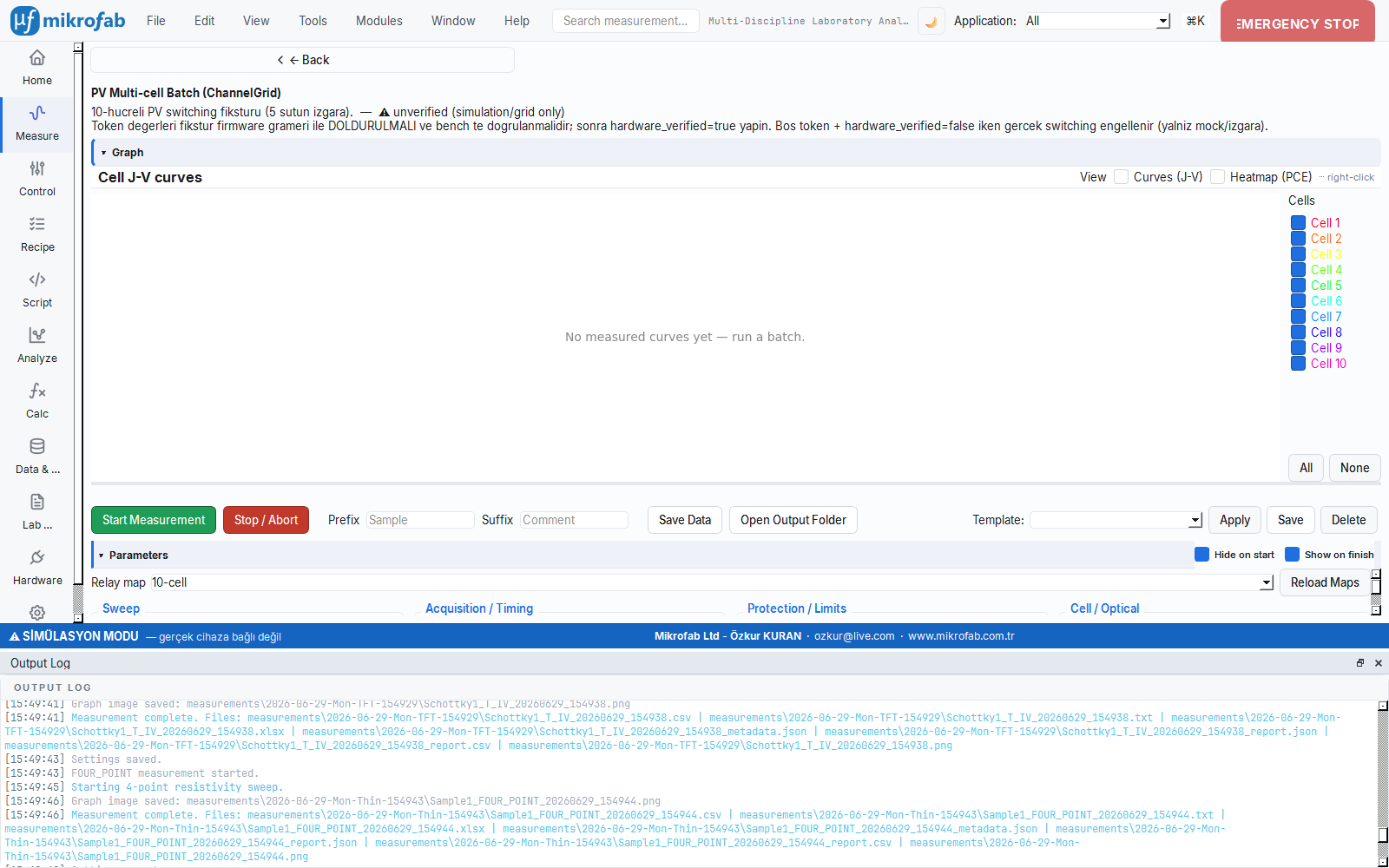Delete the selected template

point(1349,520)
